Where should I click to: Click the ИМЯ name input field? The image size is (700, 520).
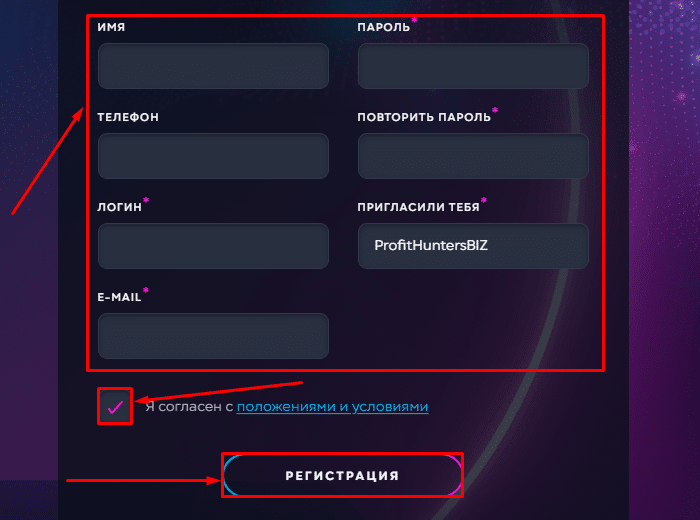coord(213,66)
